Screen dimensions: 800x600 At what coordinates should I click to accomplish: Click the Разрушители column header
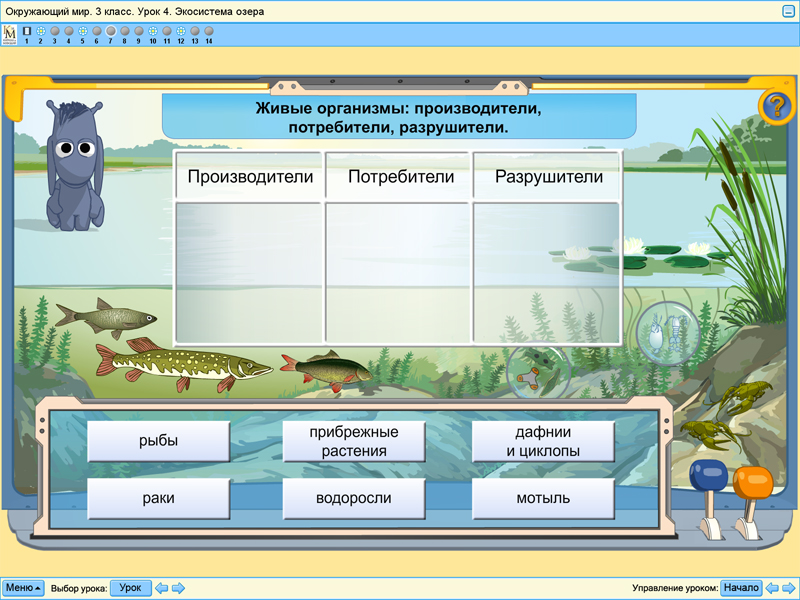tap(548, 176)
